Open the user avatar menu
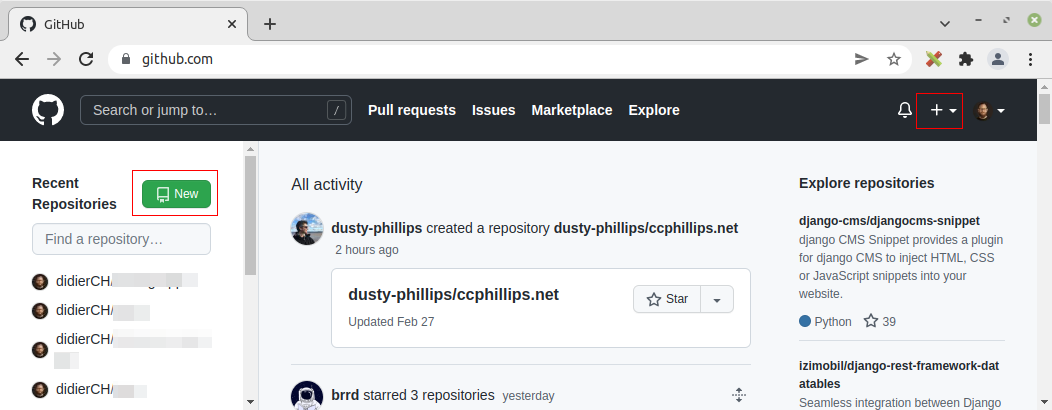 pos(990,111)
